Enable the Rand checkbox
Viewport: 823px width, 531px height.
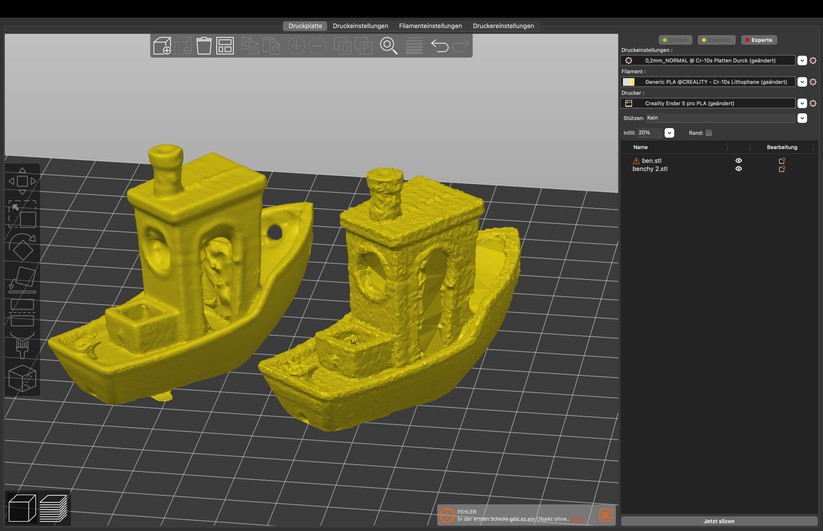point(709,132)
